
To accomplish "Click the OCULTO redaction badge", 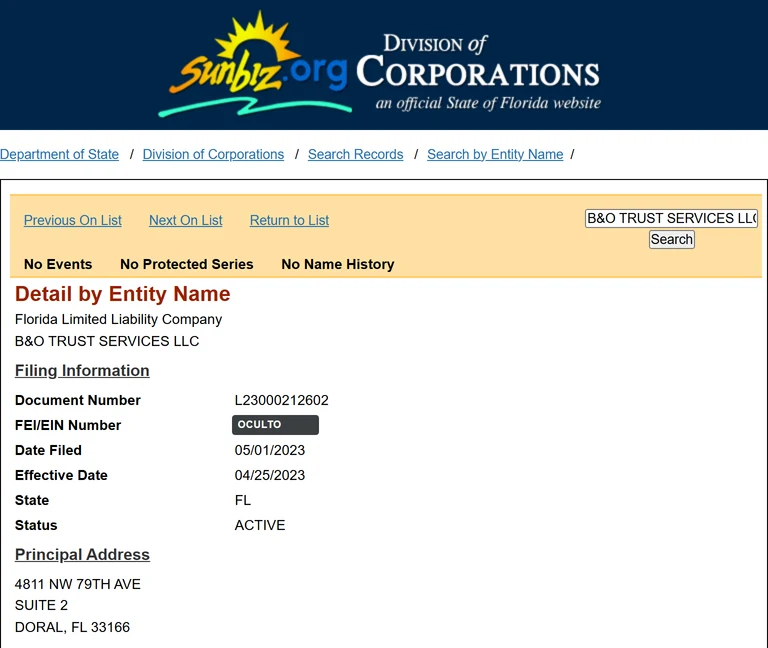I will pyautogui.click(x=275, y=425).
